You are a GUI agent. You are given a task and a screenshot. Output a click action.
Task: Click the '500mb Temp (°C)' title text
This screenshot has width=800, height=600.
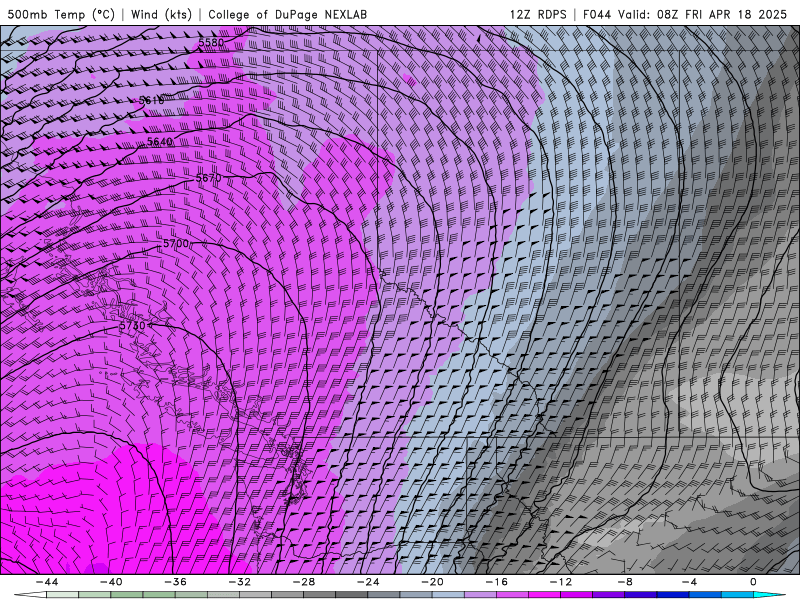click(61, 14)
